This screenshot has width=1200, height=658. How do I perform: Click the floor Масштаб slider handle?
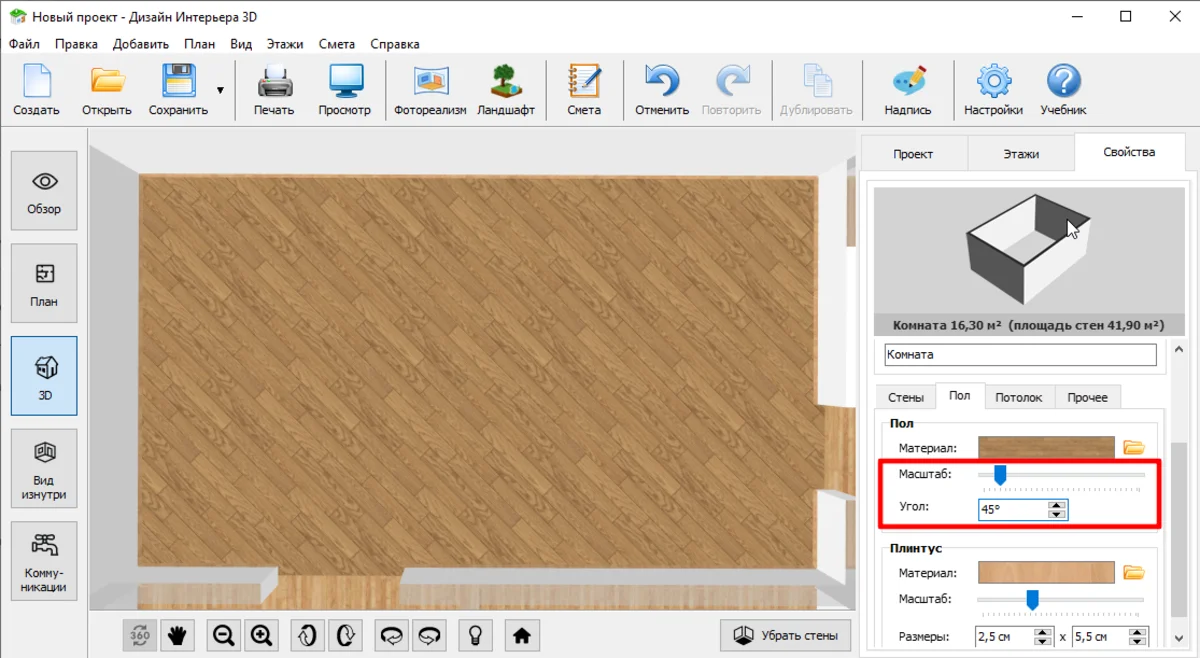pos(999,475)
